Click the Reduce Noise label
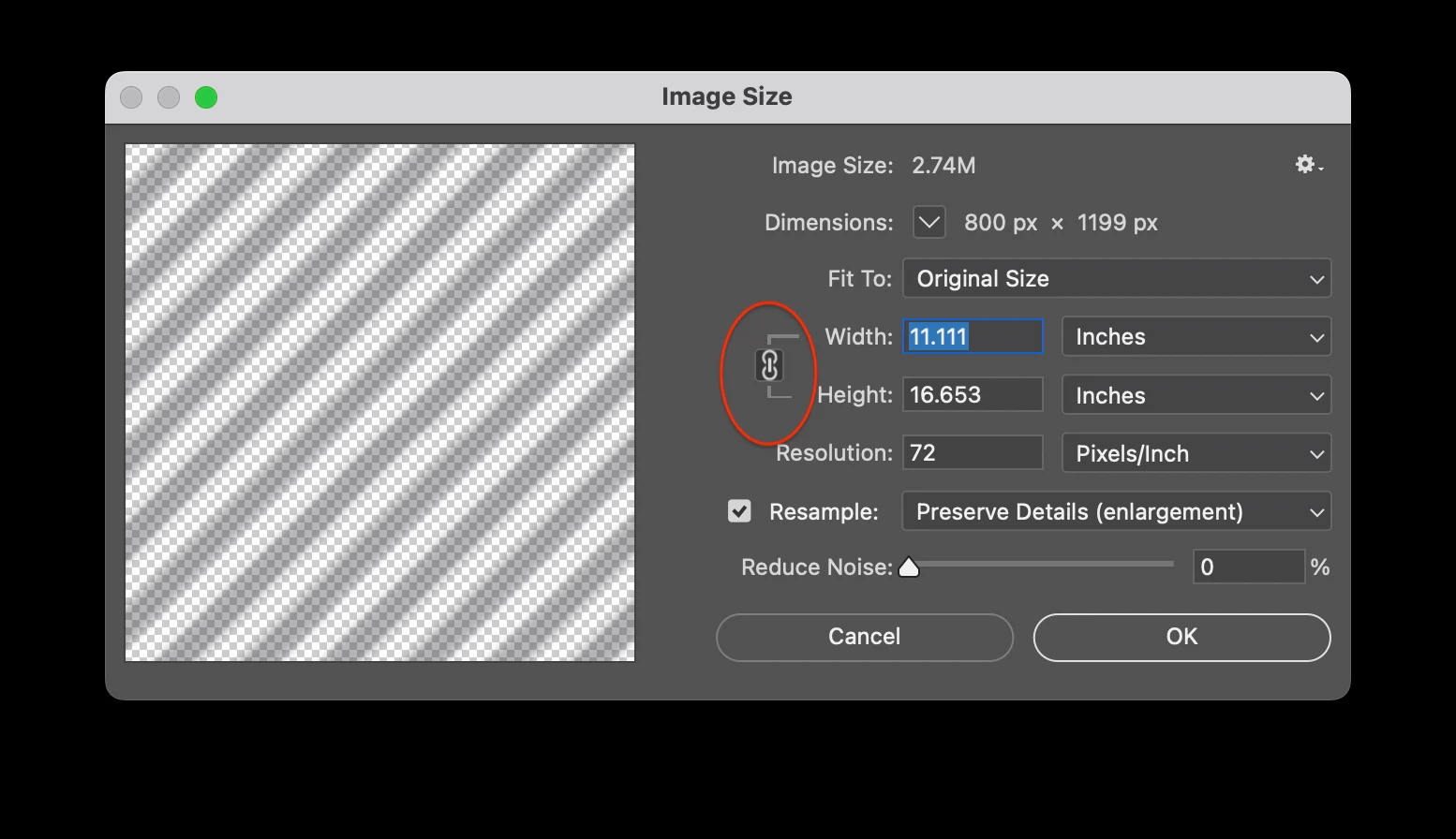Viewport: 1456px width, 839px height. 817,567
